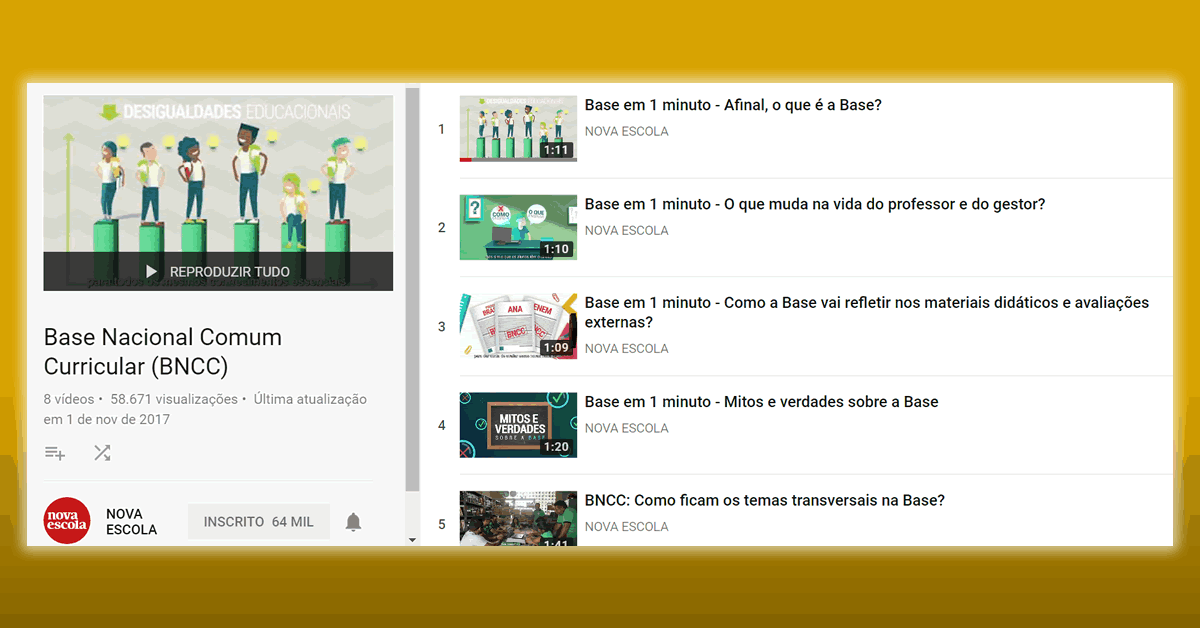The height and width of the screenshot is (628, 1200).
Task: Click the sidebar vertical scrollbar thumb
Action: (x=412, y=290)
